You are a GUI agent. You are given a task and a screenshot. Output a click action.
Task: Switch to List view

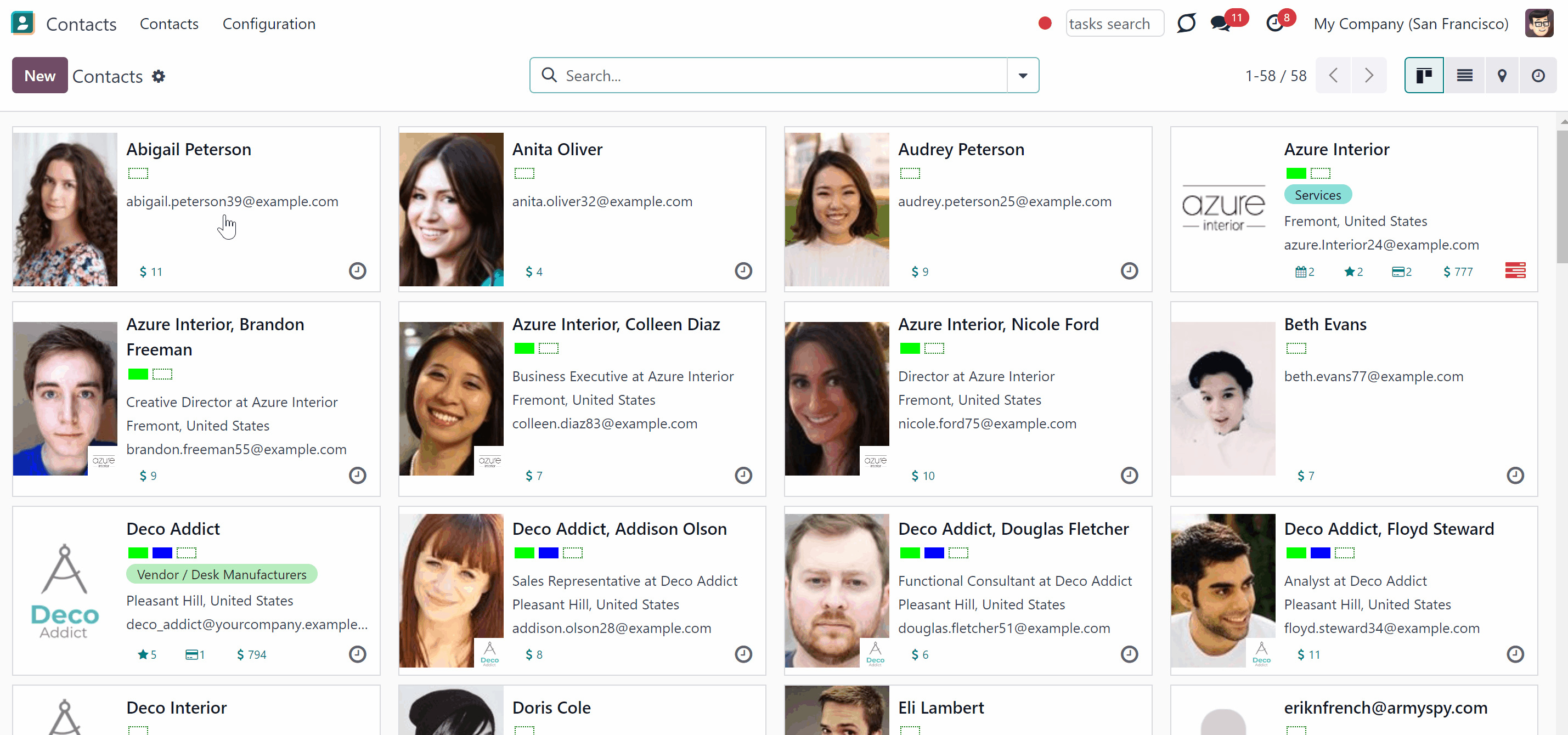(1464, 76)
